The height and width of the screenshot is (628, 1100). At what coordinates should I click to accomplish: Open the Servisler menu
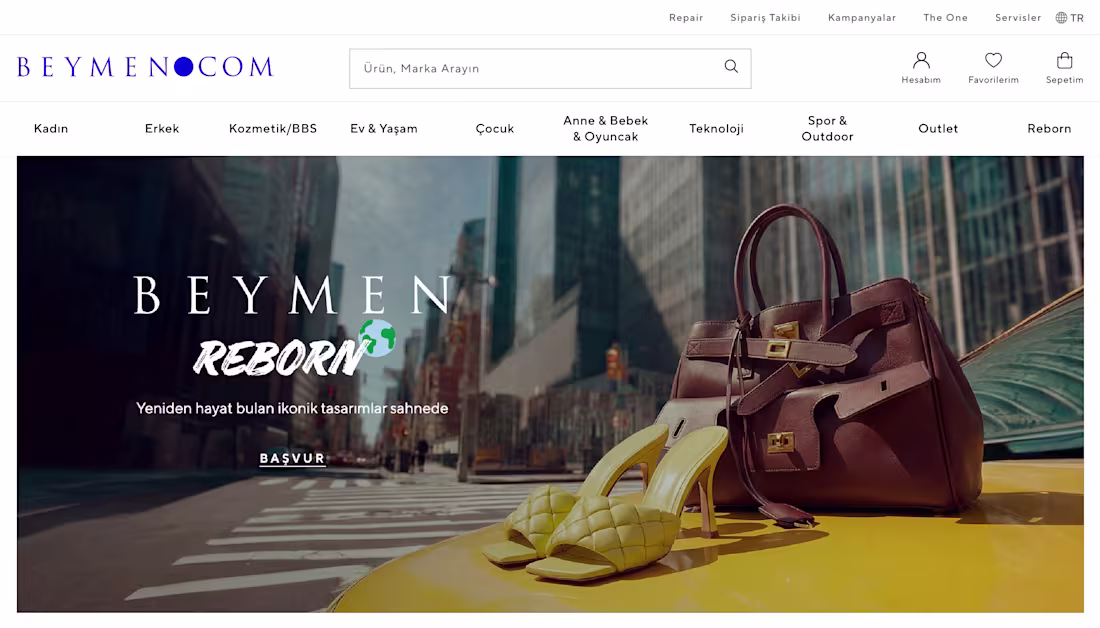[1018, 18]
